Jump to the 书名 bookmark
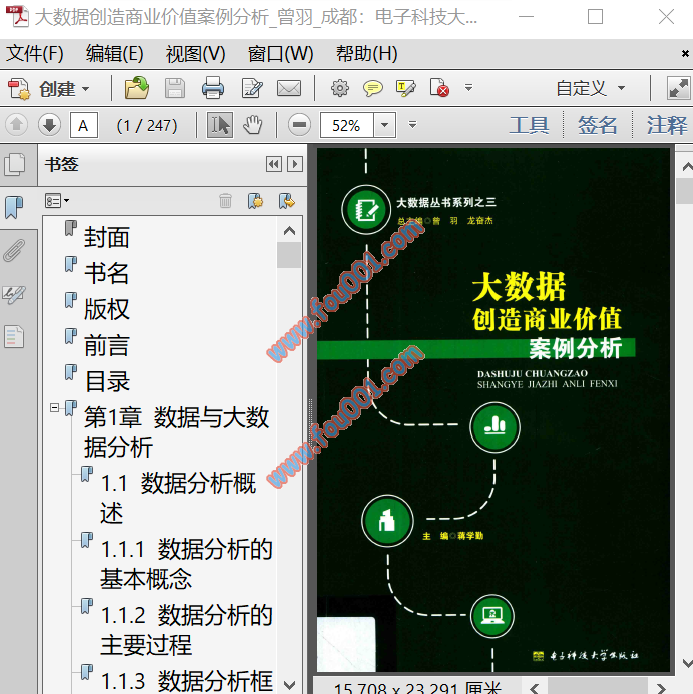 (107, 273)
